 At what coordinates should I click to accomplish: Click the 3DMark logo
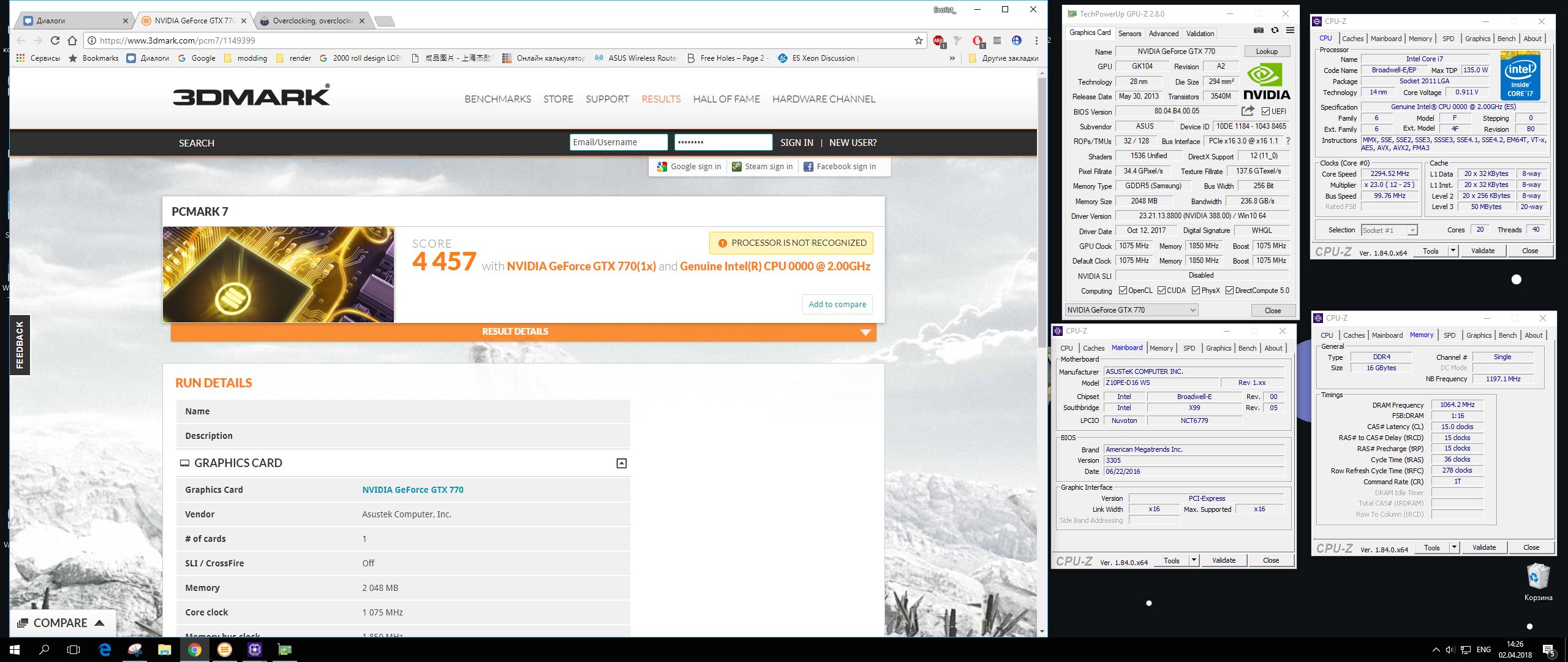tap(251, 95)
